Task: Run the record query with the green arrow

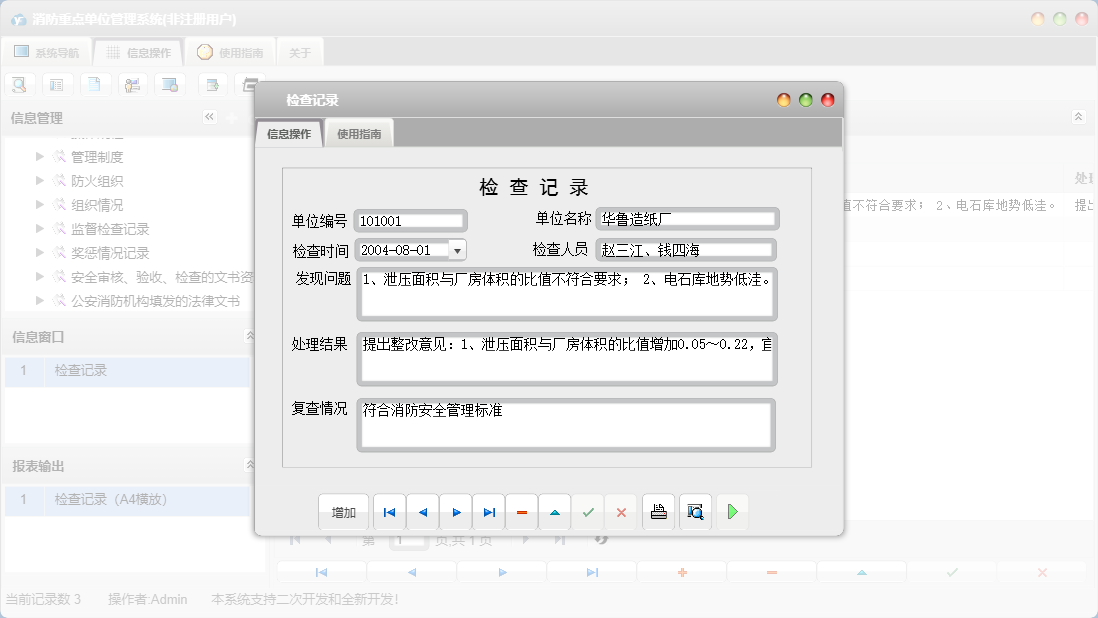Action: (731, 511)
